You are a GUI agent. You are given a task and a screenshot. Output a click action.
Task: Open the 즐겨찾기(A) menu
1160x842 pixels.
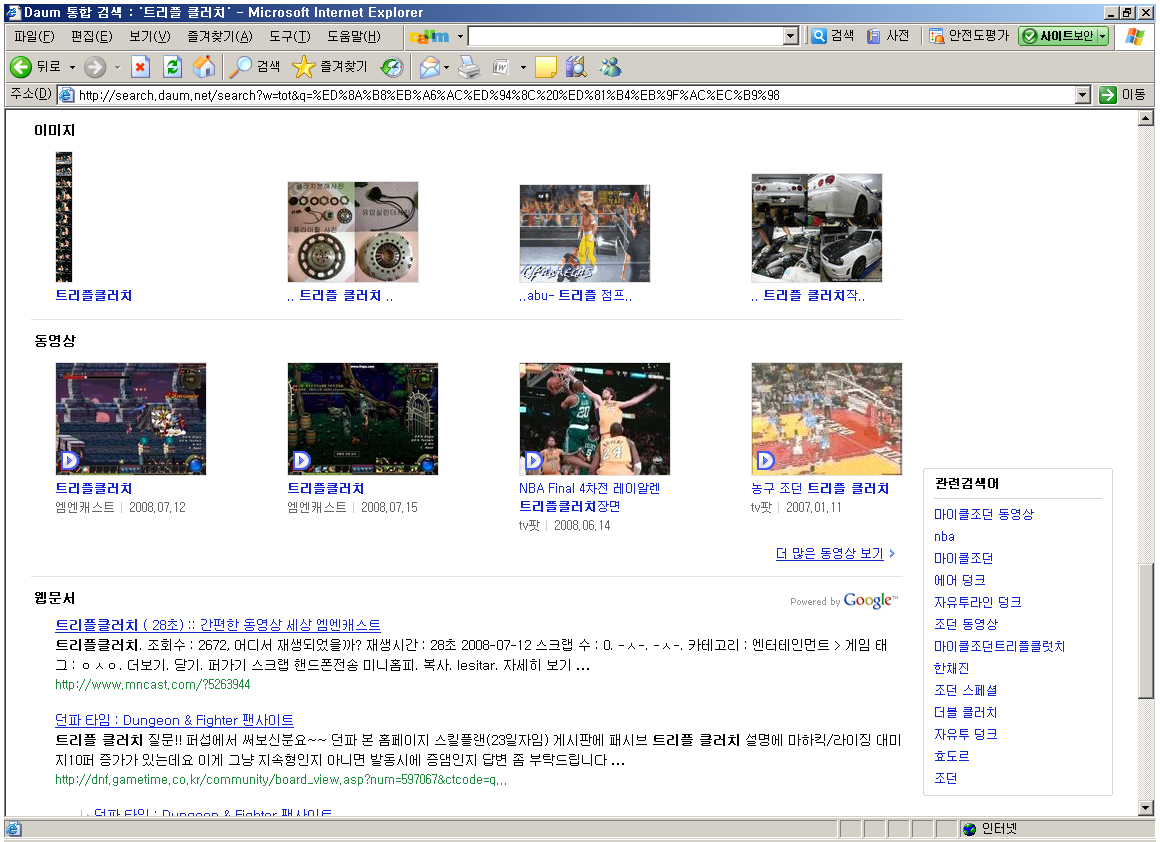pyautogui.click(x=220, y=36)
